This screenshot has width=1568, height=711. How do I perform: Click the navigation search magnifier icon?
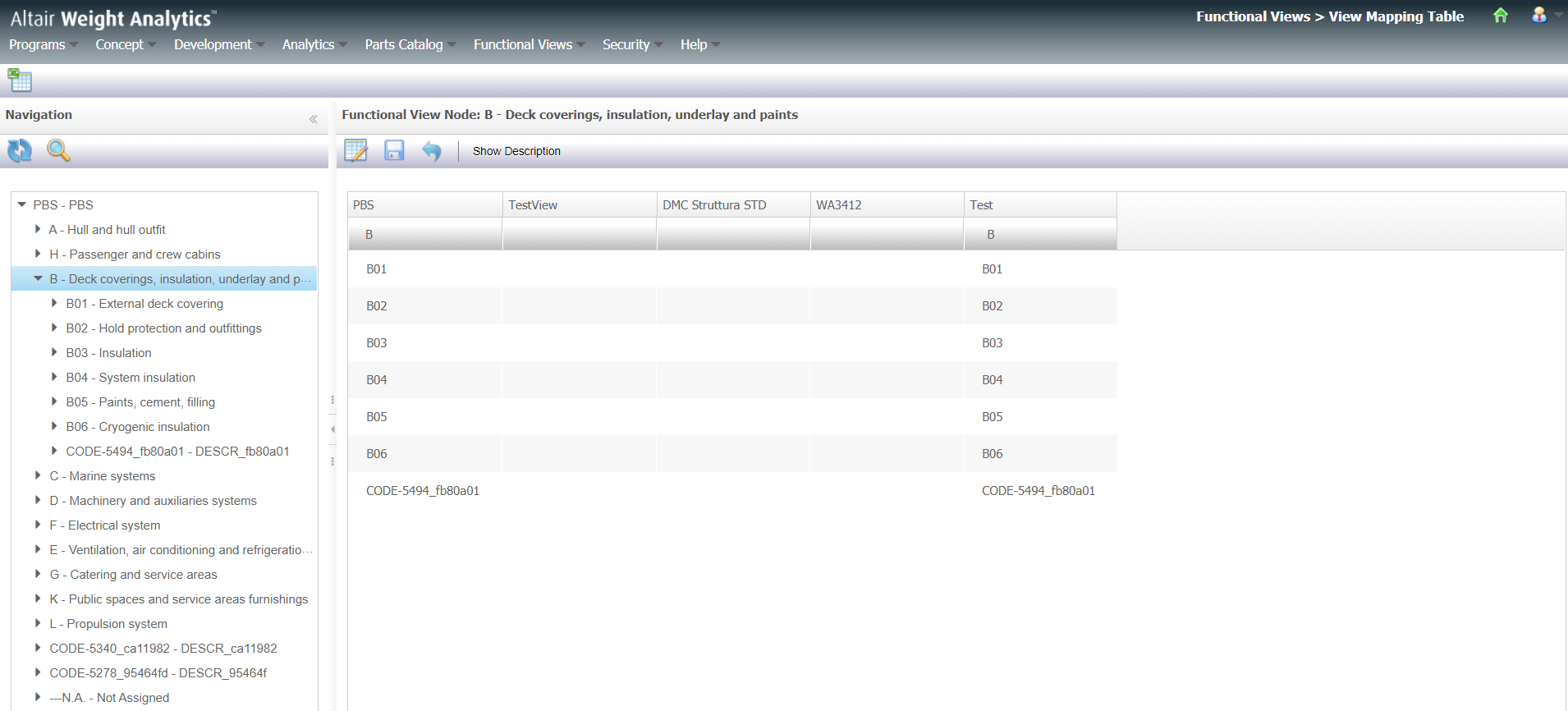58,150
